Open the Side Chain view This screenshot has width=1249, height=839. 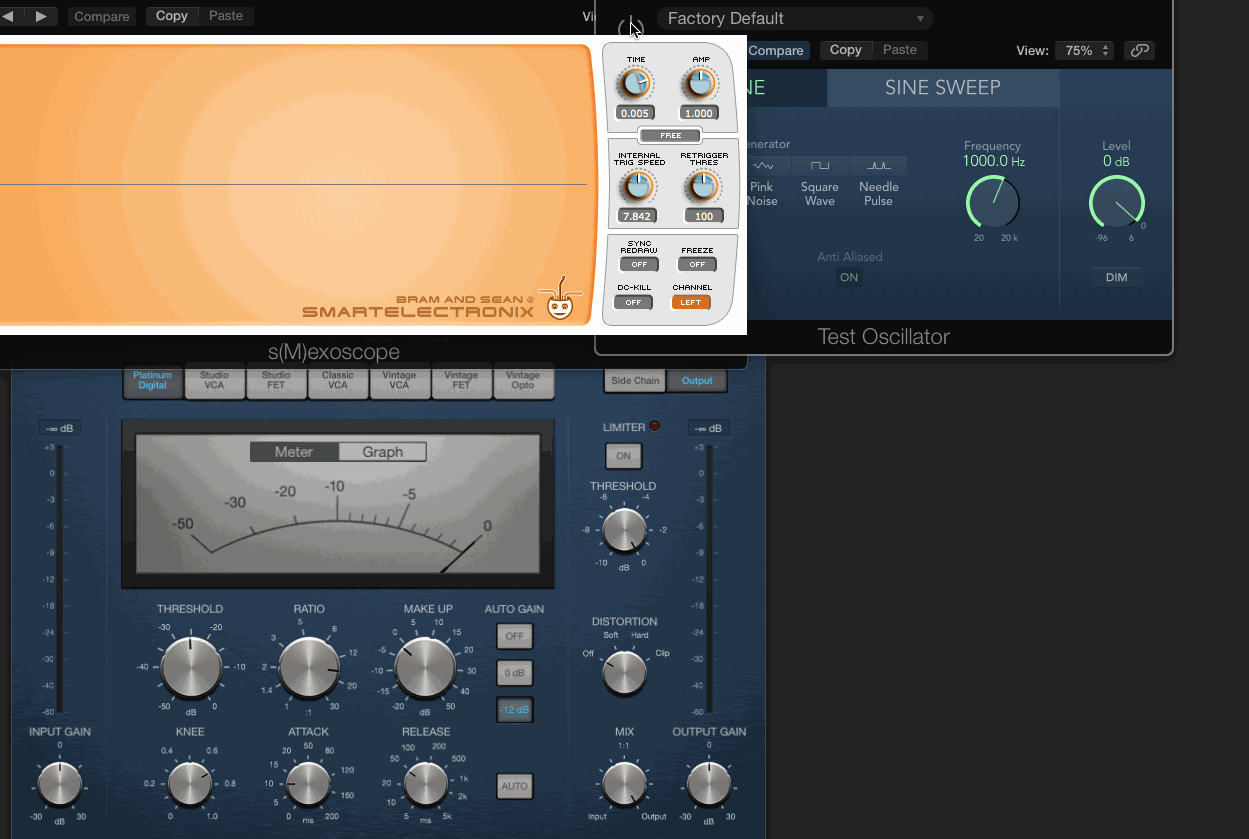point(635,381)
